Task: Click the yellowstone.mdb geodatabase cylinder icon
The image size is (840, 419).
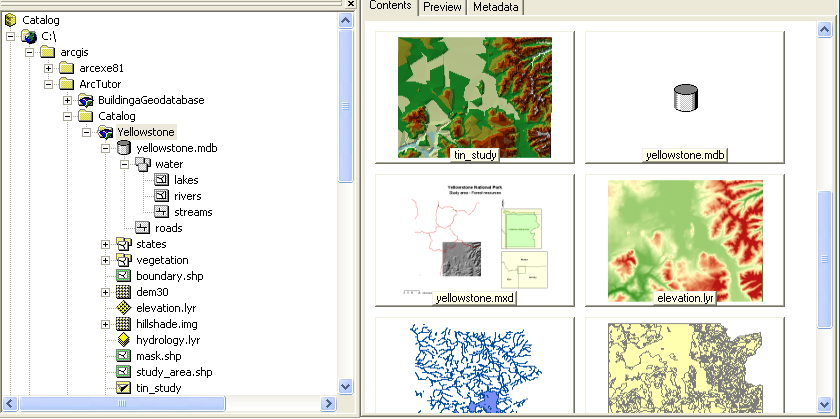Action: 124,148
